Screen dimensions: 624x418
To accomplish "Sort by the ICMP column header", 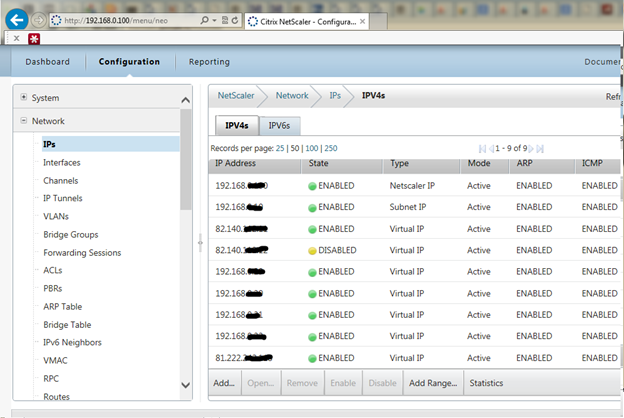I will 598,166.
